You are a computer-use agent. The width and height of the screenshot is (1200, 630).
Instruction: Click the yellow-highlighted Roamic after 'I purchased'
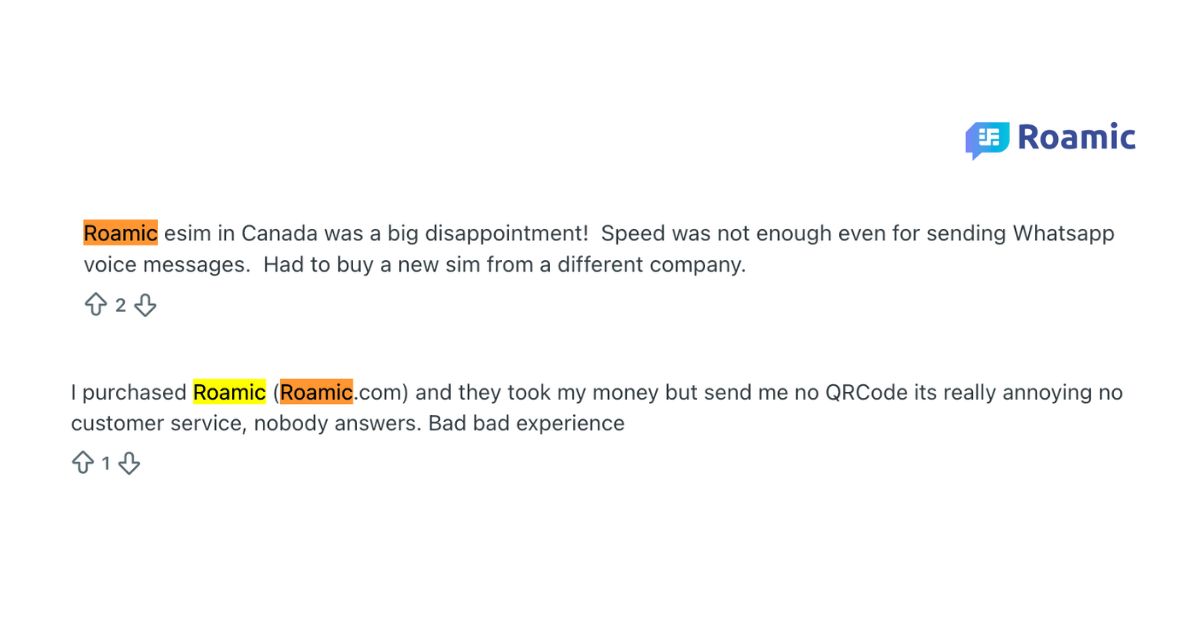tap(229, 392)
